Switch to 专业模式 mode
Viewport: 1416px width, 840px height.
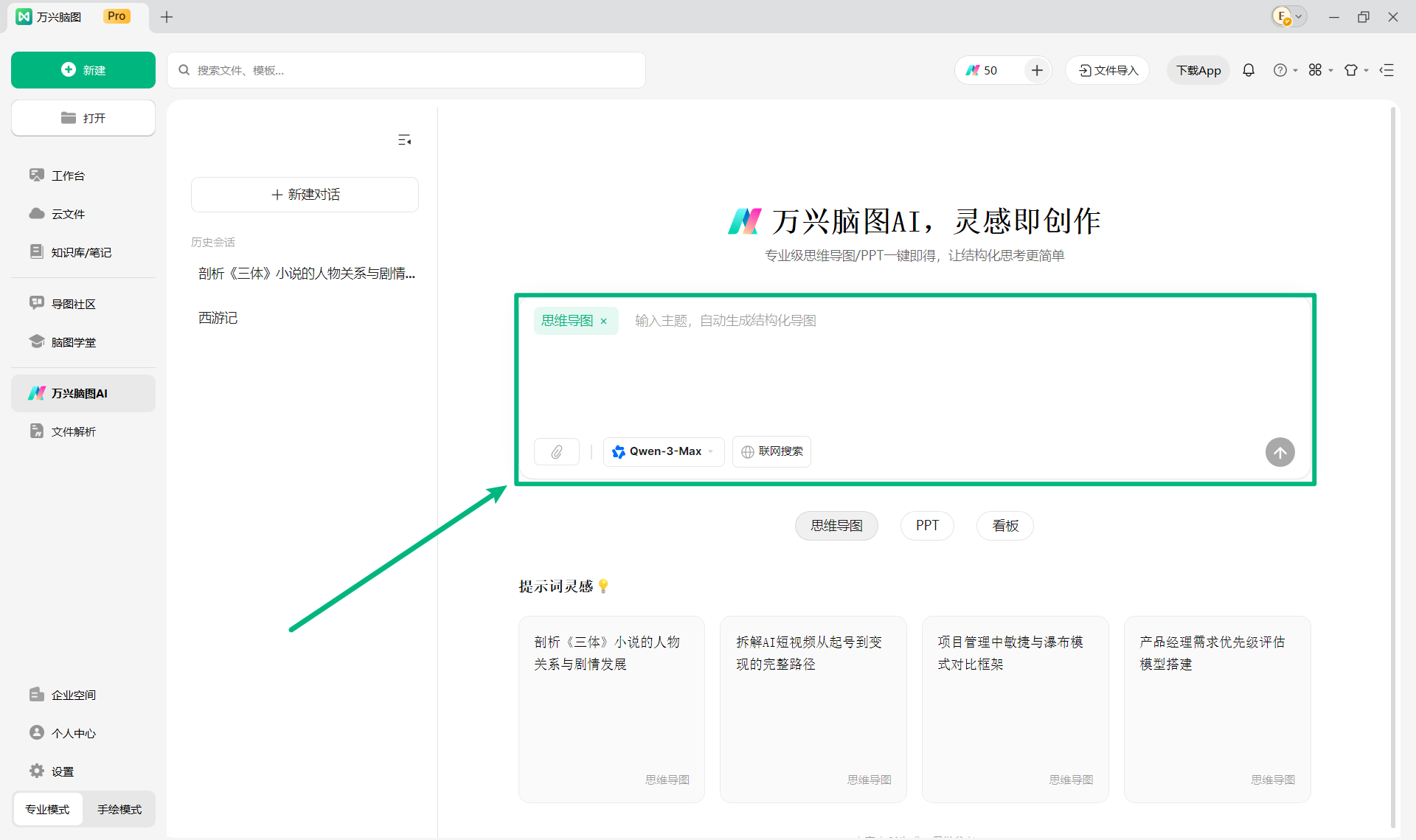coord(47,809)
